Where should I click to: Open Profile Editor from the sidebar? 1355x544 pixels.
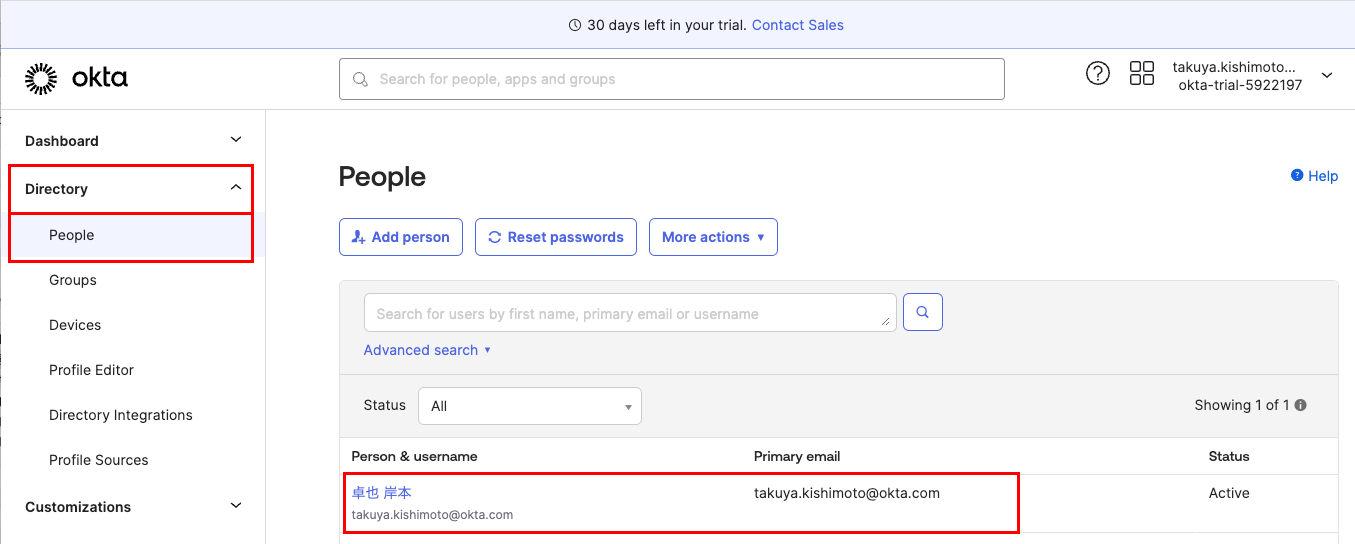tap(91, 370)
